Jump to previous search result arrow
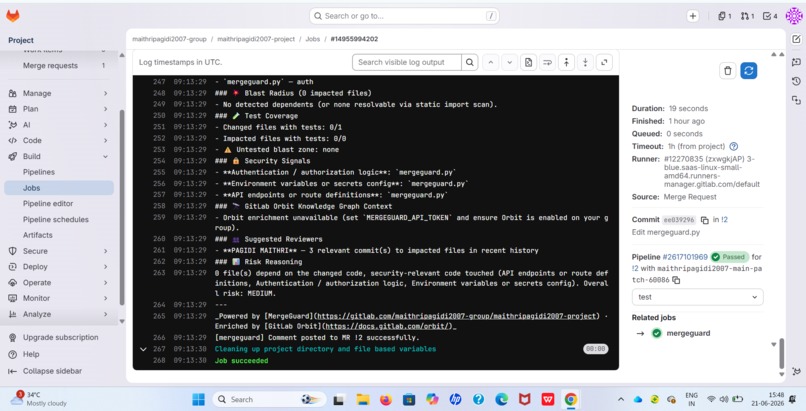Screen dimensions: 806x411 491,62
